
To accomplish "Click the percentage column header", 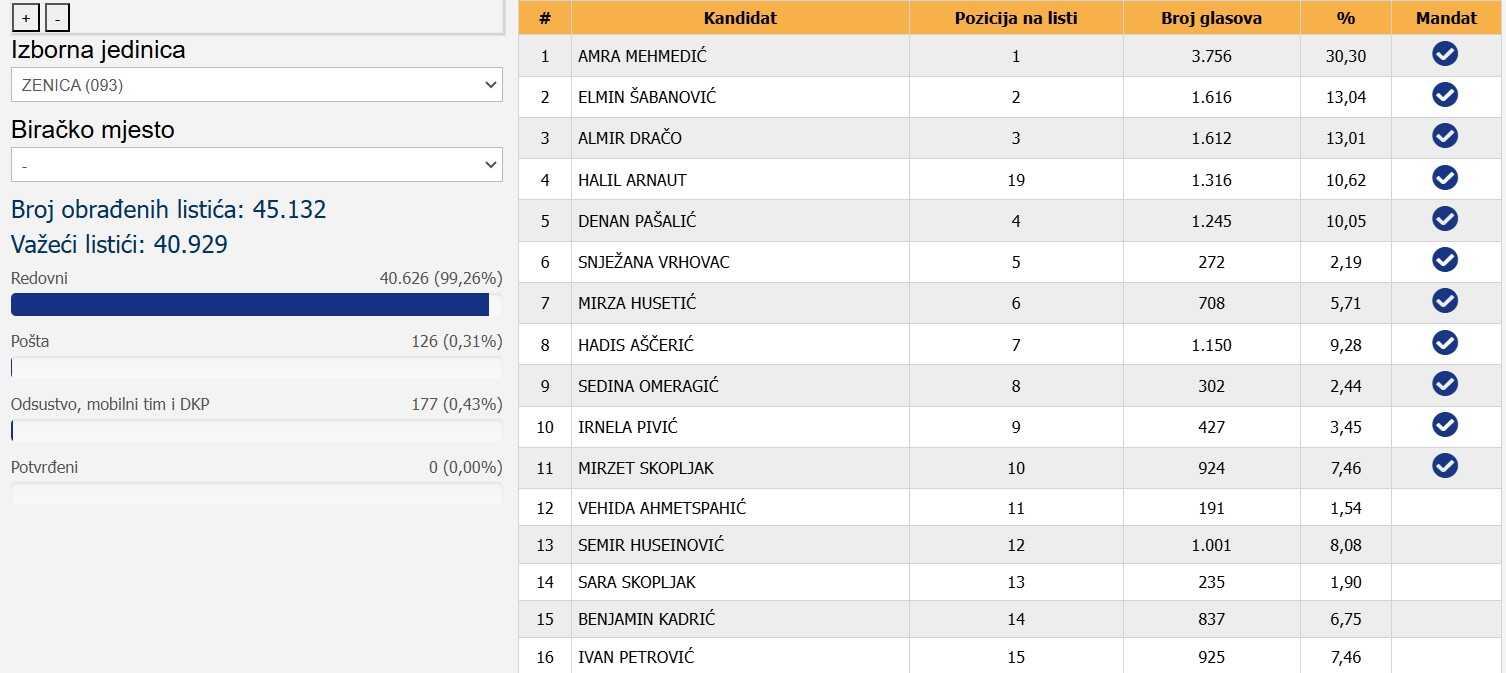I will point(1345,18).
